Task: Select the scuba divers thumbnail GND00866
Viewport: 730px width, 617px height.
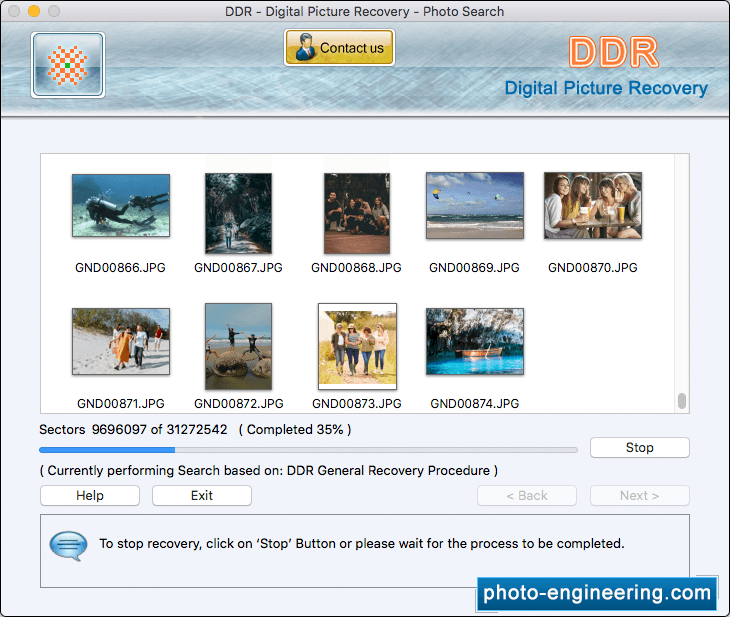Action: (x=121, y=205)
